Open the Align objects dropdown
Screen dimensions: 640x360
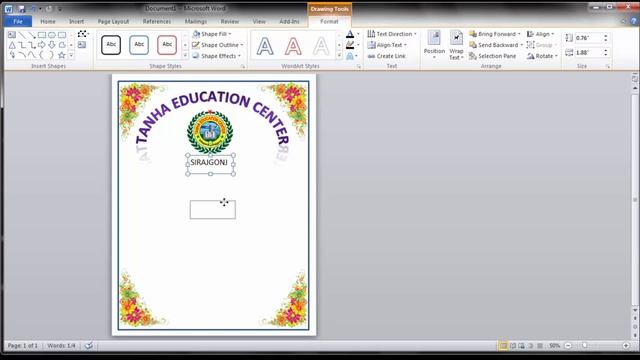(x=540, y=34)
